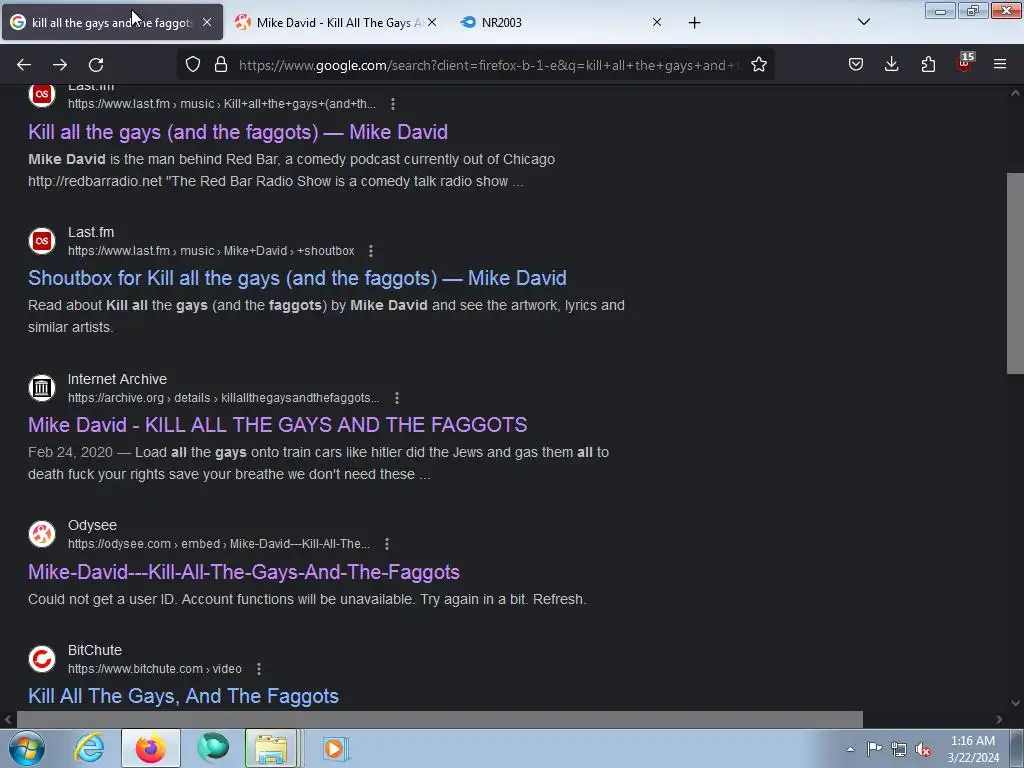Open the Windows Start orb

27,748
